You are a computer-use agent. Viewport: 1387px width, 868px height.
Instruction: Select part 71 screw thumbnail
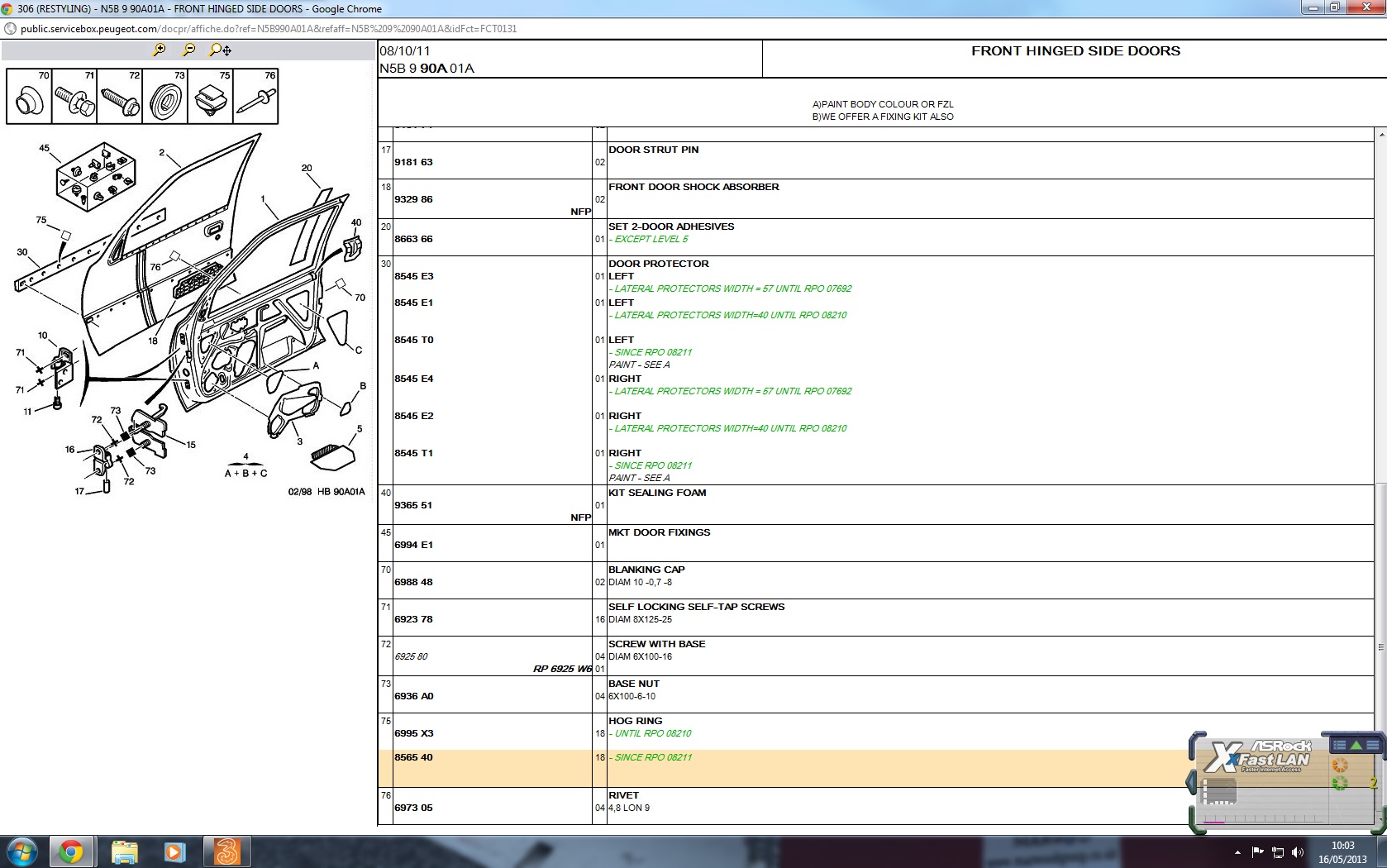coord(74,97)
